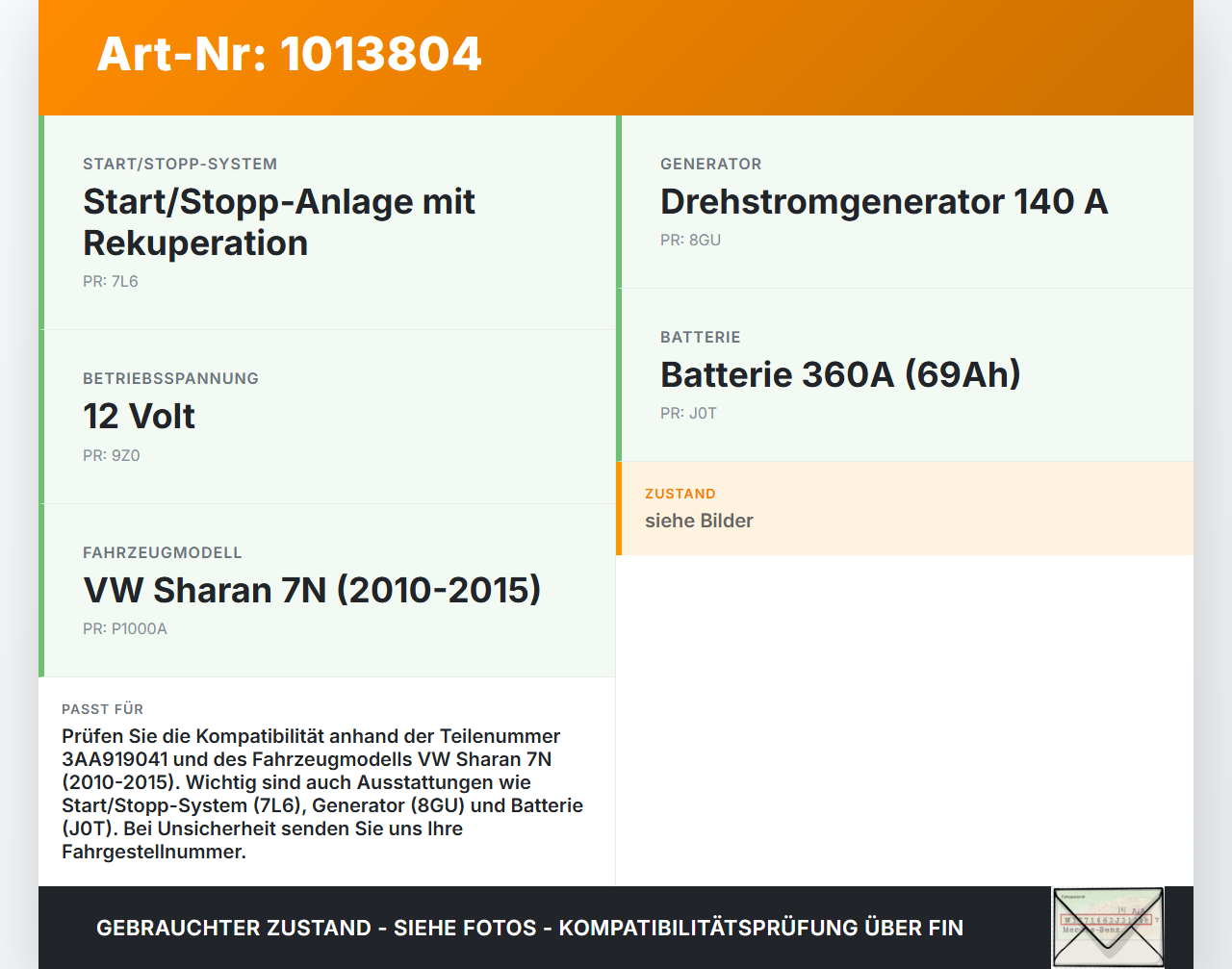
Task: Click the Fahrzeugmodell section heading
Action: [x=163, y=552]
